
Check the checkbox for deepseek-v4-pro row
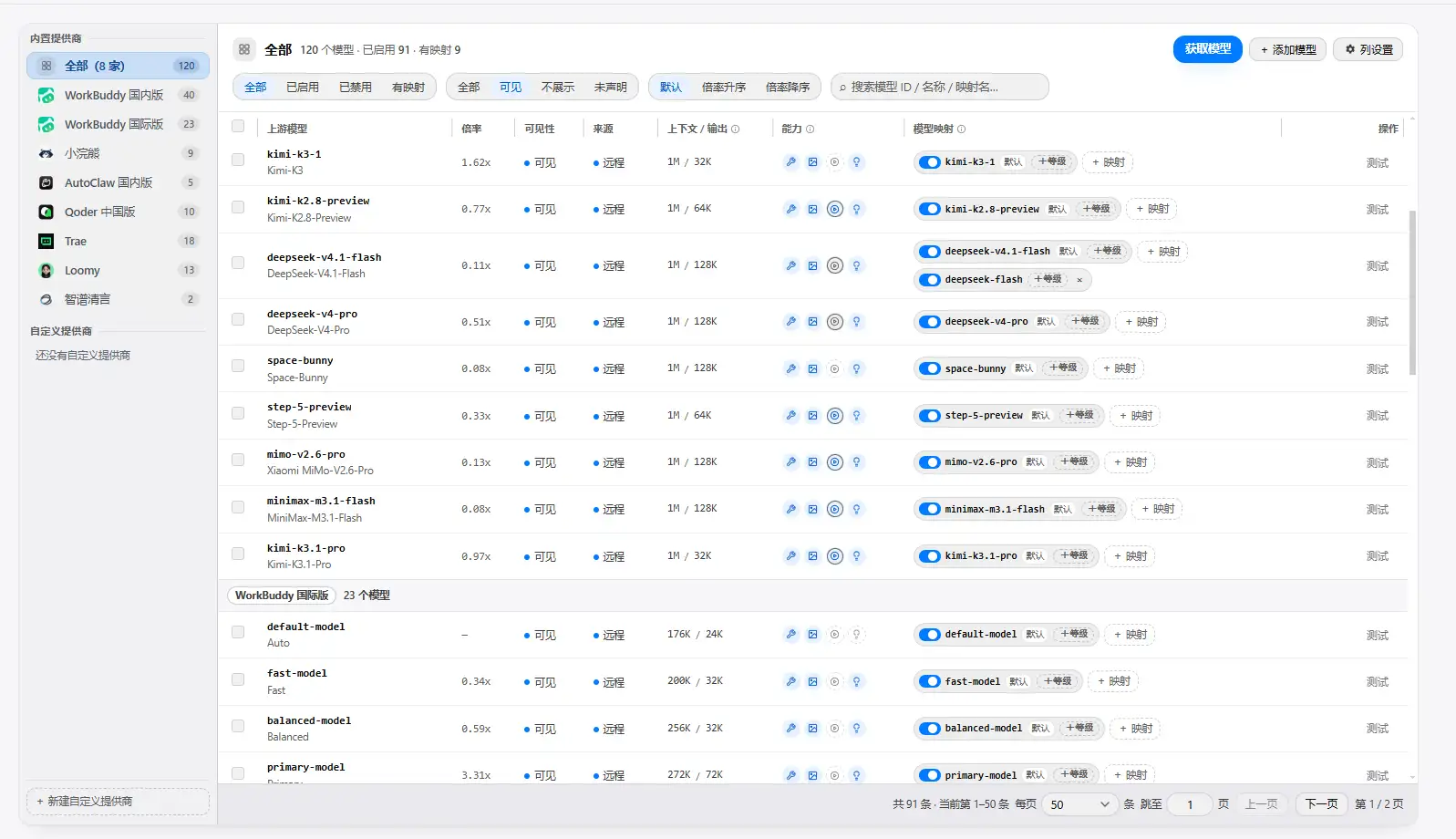tap(238, 319)
